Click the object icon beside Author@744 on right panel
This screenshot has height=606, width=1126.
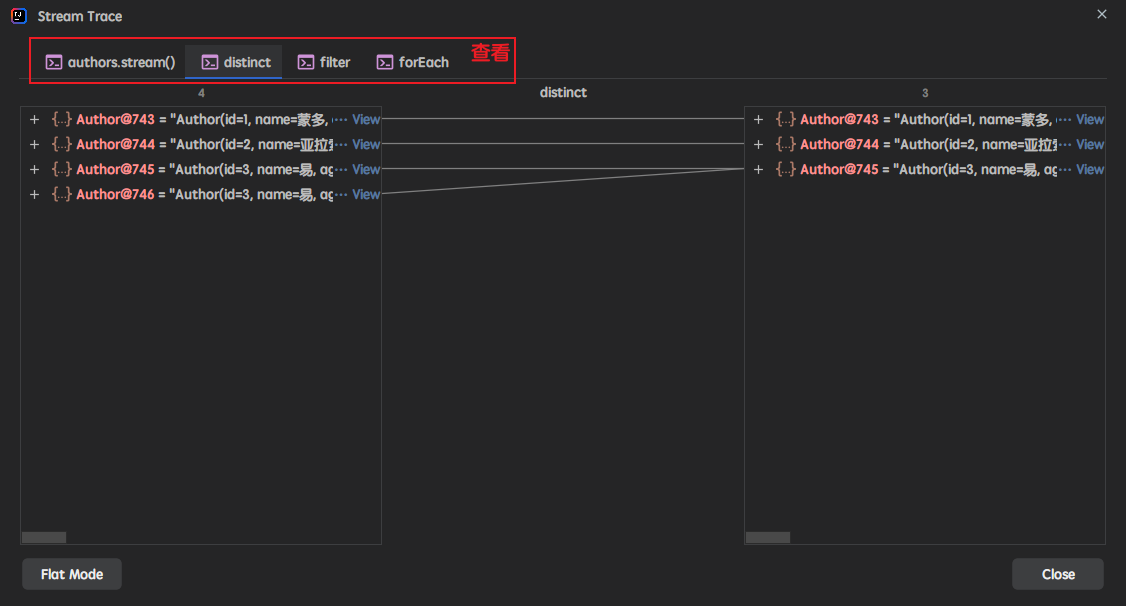(x=784, y=143)
